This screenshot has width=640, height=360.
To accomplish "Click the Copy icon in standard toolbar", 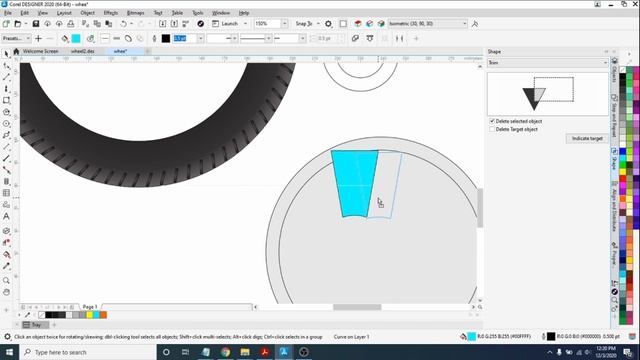I will point(97,24).
